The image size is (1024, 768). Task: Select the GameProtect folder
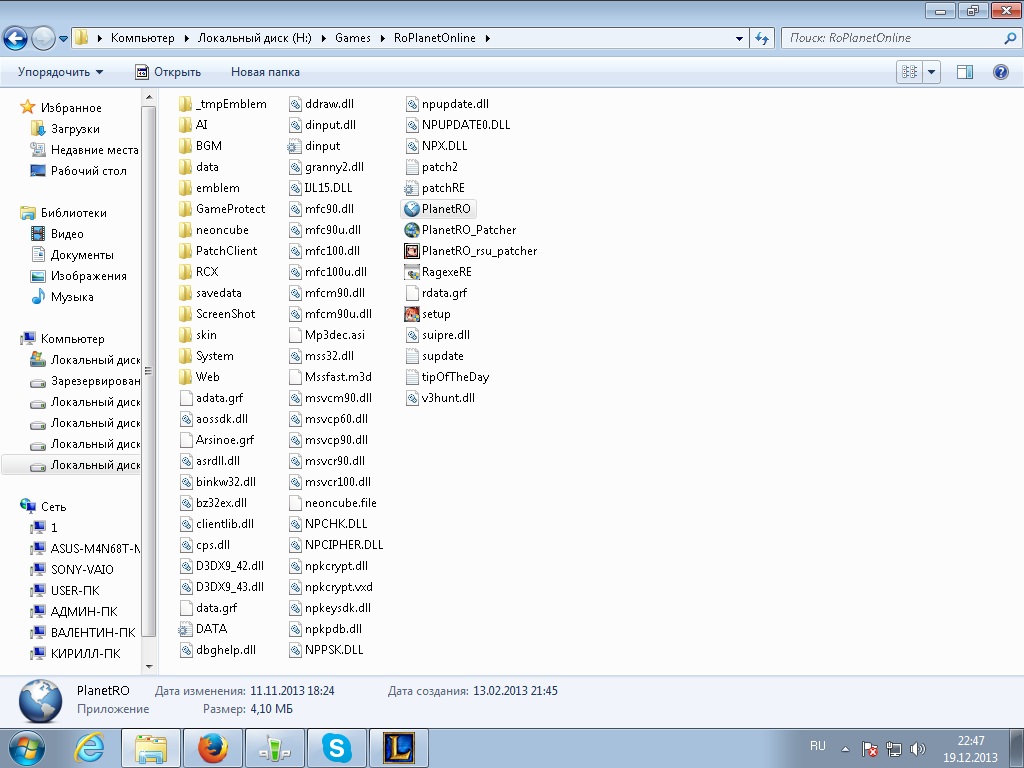222,209
